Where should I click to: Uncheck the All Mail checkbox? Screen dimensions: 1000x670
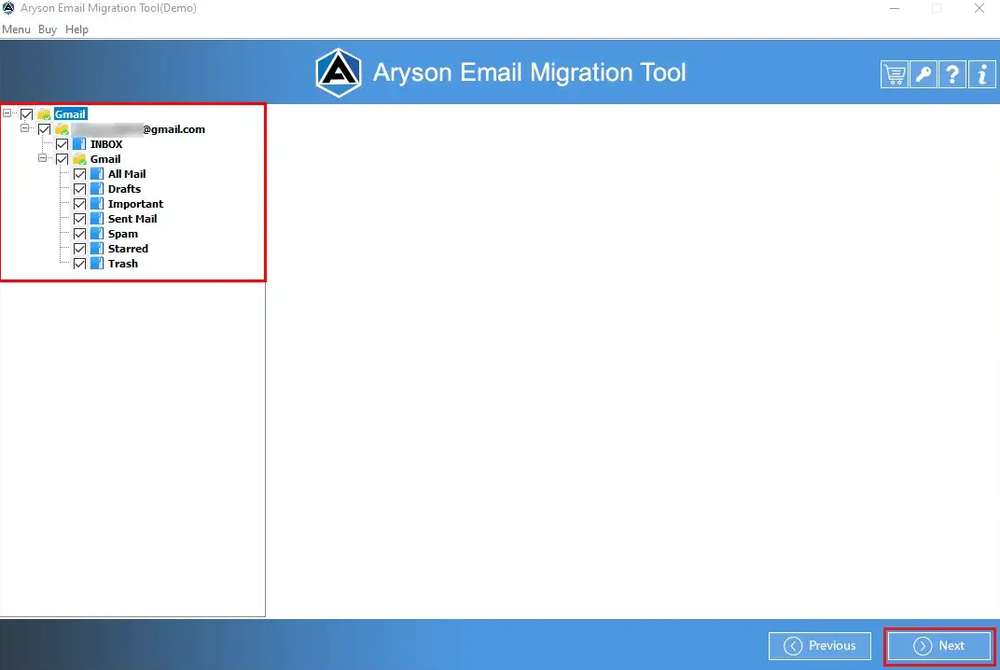80,174
